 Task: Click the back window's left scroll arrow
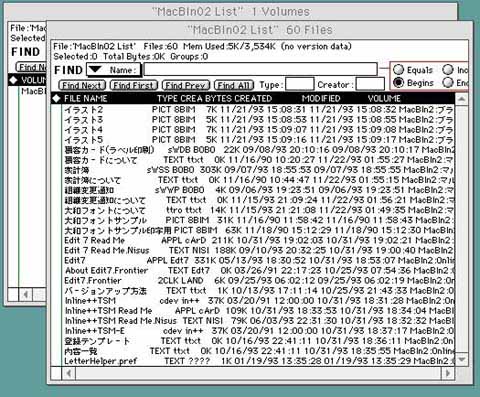tap(26, 295)
